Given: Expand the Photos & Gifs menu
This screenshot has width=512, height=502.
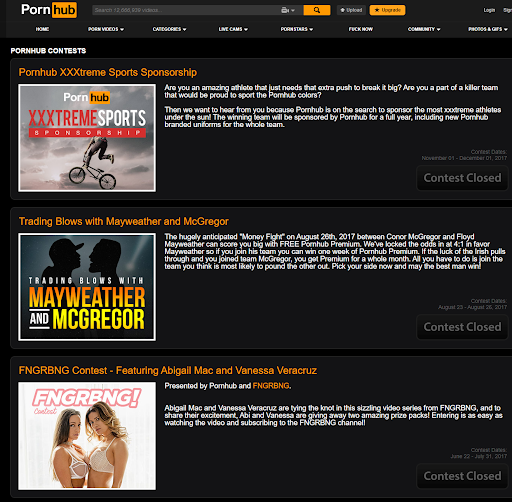Looking at the screenshot, I should [x=488, y=29].
